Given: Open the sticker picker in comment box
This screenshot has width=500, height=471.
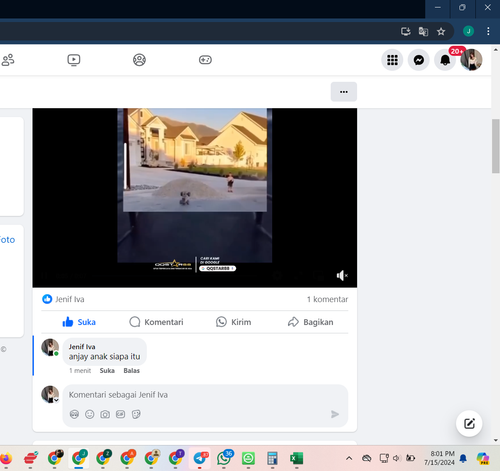Looking at the screenshot, I should click(x=136, y=414).
